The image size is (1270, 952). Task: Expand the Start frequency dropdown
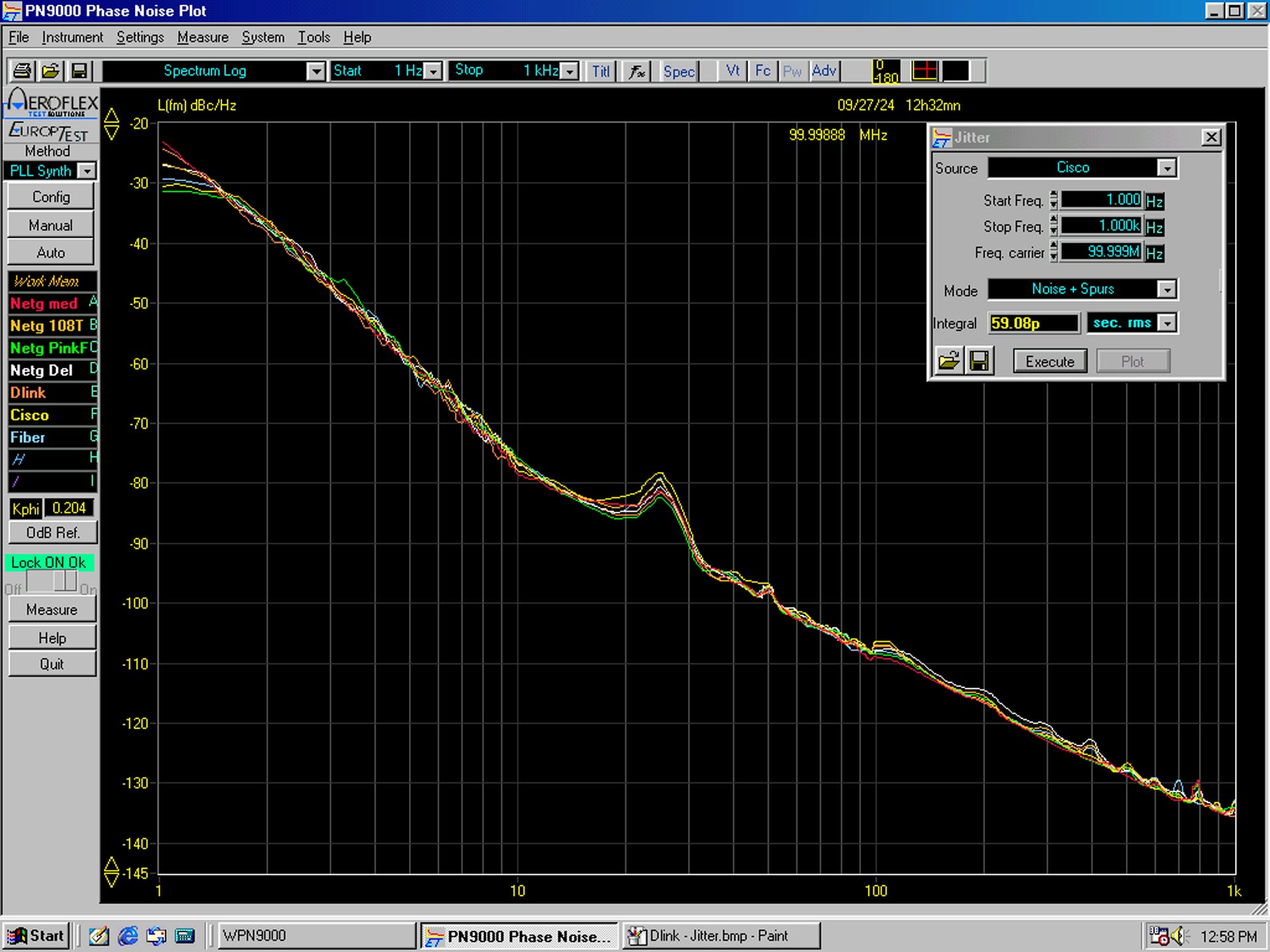433,71
